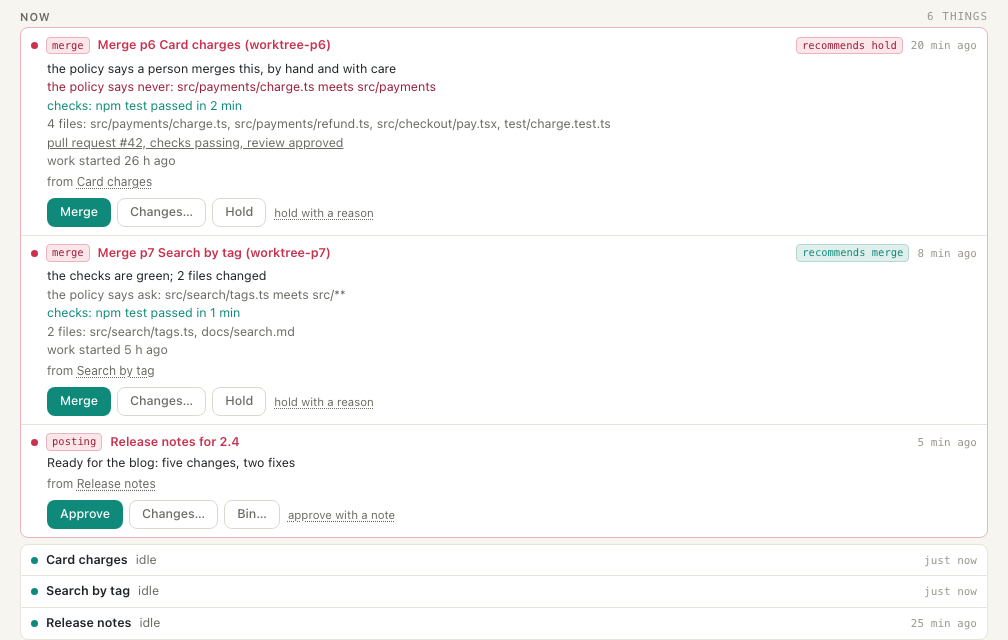
Task: Click the 'merge' tag on p7 Search by tag
Action: click(68, 253)
